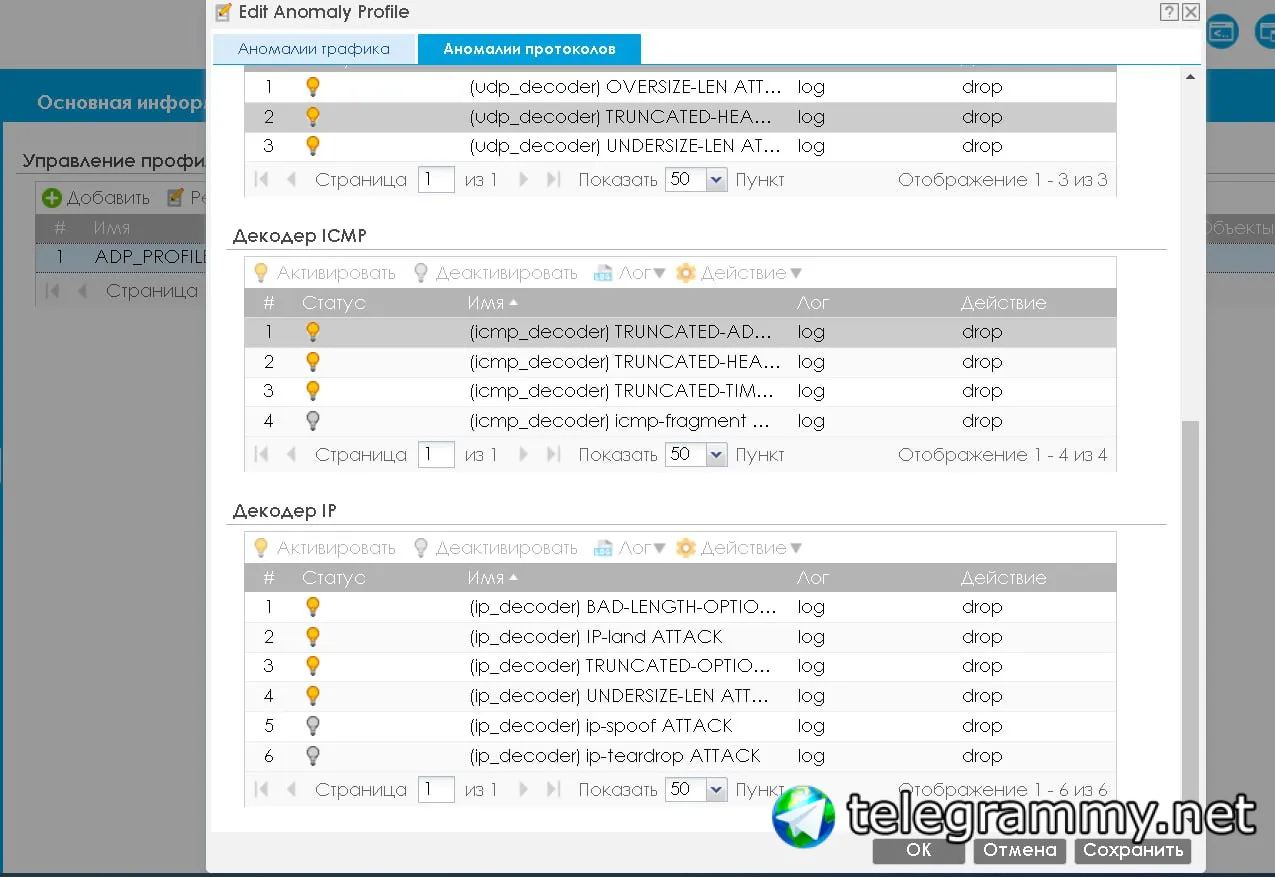The width and height of the screenshot is (1275, 877).
Task: Open page size dropdown in ICMP decoder pager
Action: pos(716,455)
